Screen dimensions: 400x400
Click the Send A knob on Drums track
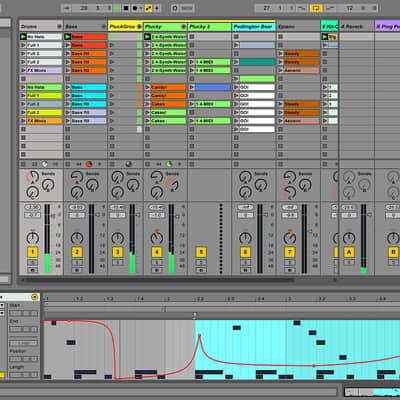(x=32, y=177)
